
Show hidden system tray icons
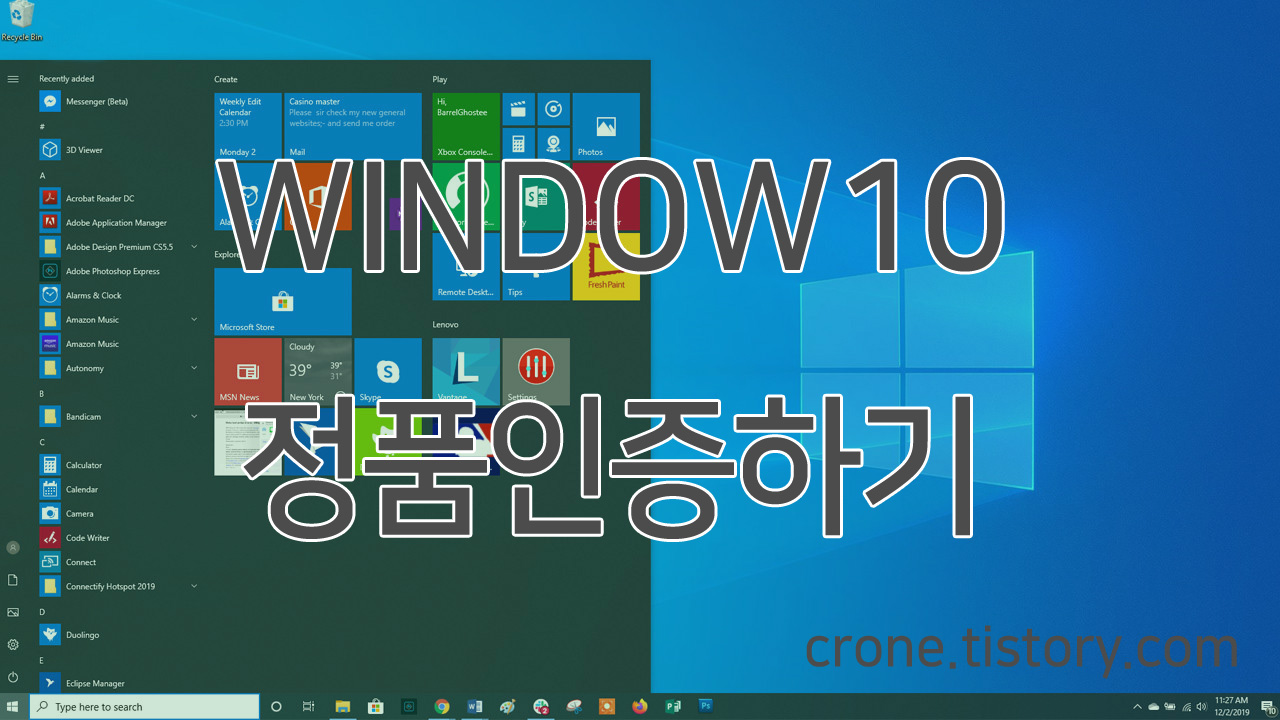[1136, 707]
